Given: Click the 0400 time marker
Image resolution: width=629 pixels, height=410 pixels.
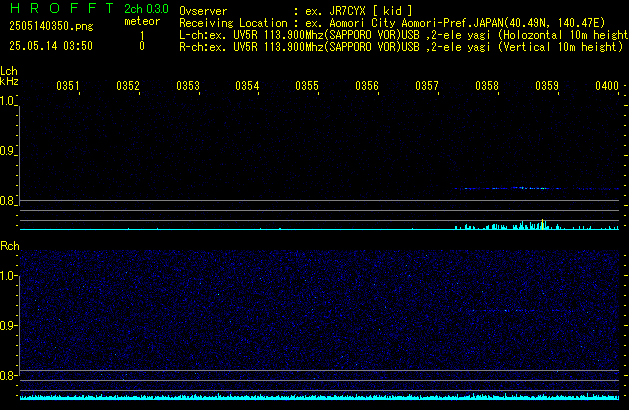Looking at the screenshot, I should tap(607, 86).
